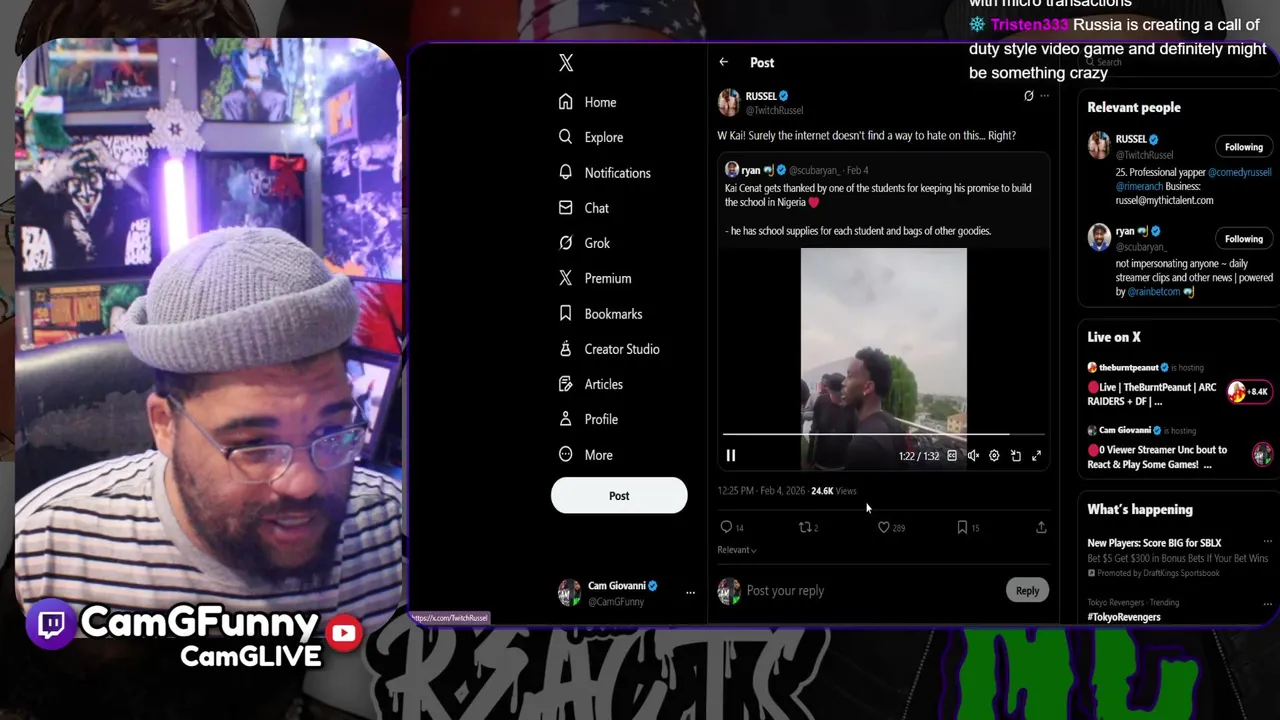Go back using the arrow beside Post
The image size is (1280, 720).
pos(723,62)
